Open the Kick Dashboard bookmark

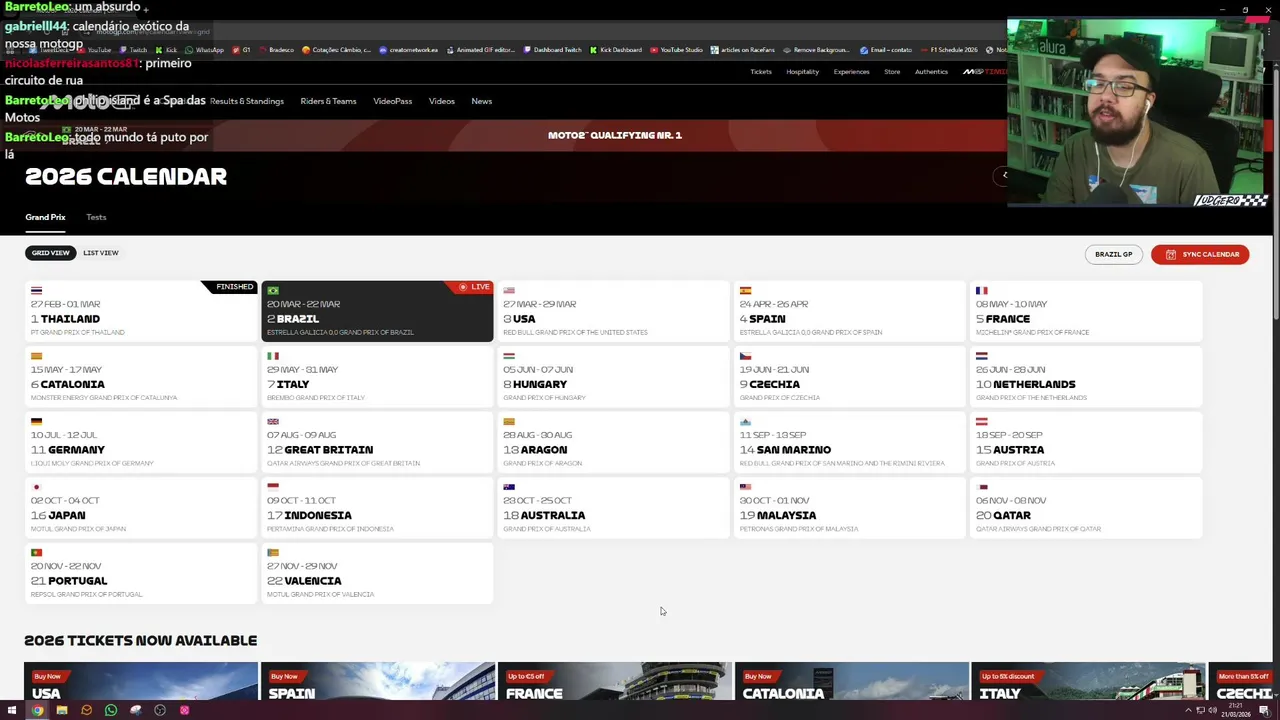(616, 50)
